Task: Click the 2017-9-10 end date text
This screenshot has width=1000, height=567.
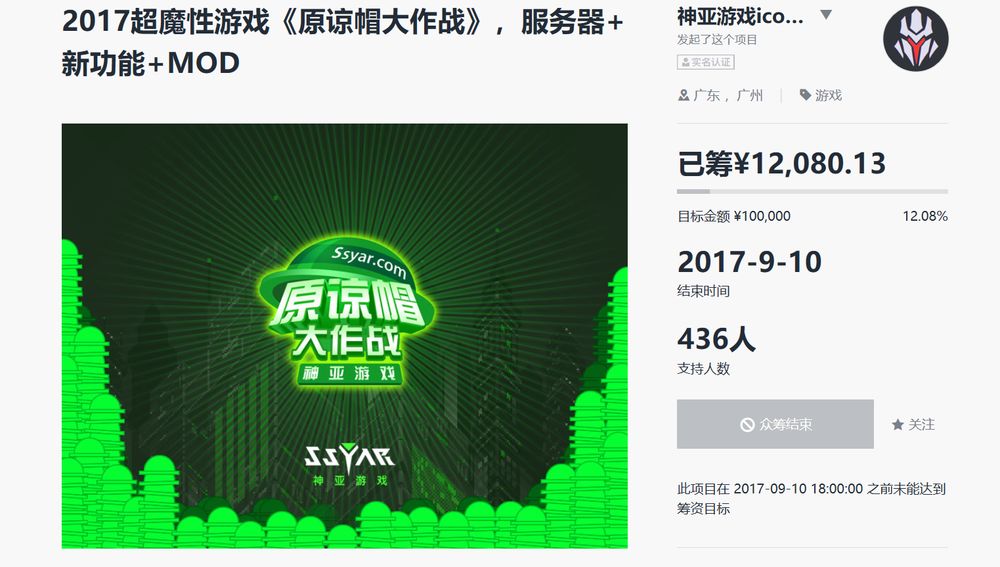Action: click(749, 261)
